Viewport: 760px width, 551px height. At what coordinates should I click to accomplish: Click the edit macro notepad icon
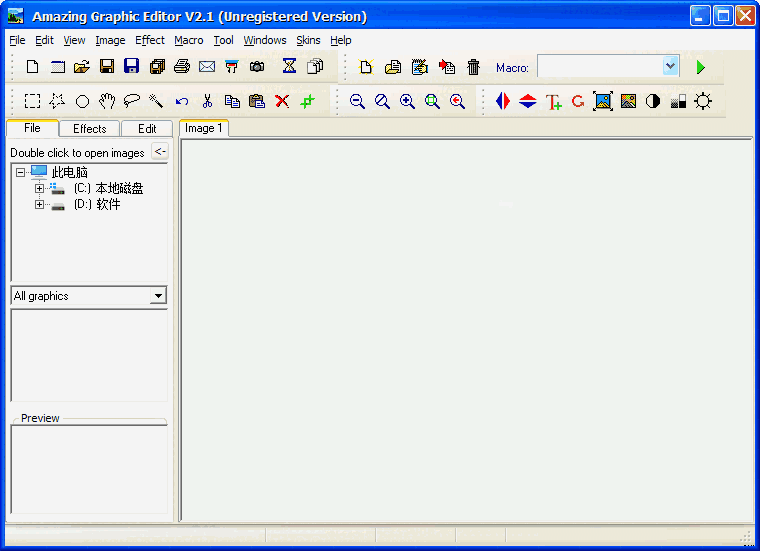(419, 66)
